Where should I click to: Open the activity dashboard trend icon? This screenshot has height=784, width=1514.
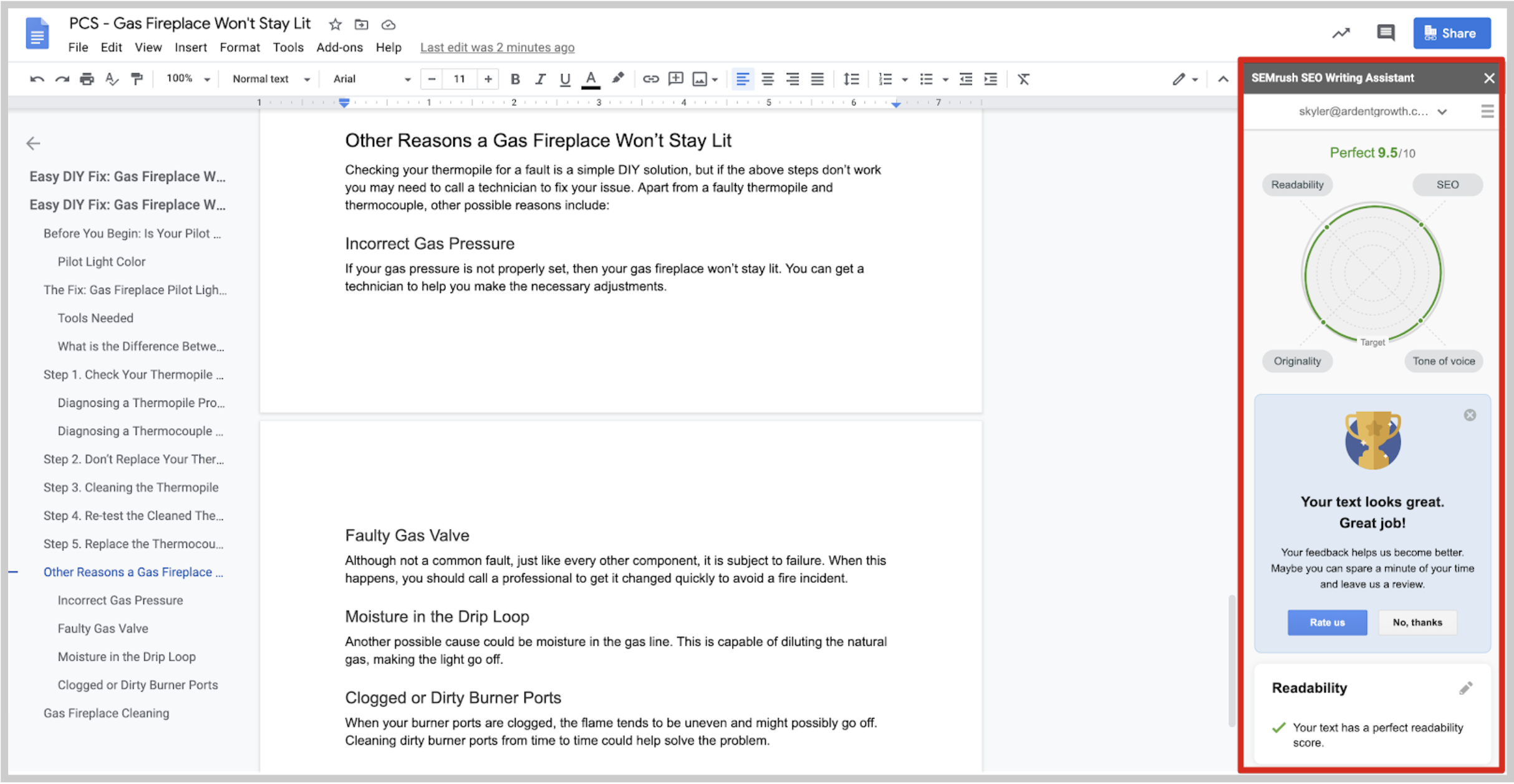(x=1341, y=33)
